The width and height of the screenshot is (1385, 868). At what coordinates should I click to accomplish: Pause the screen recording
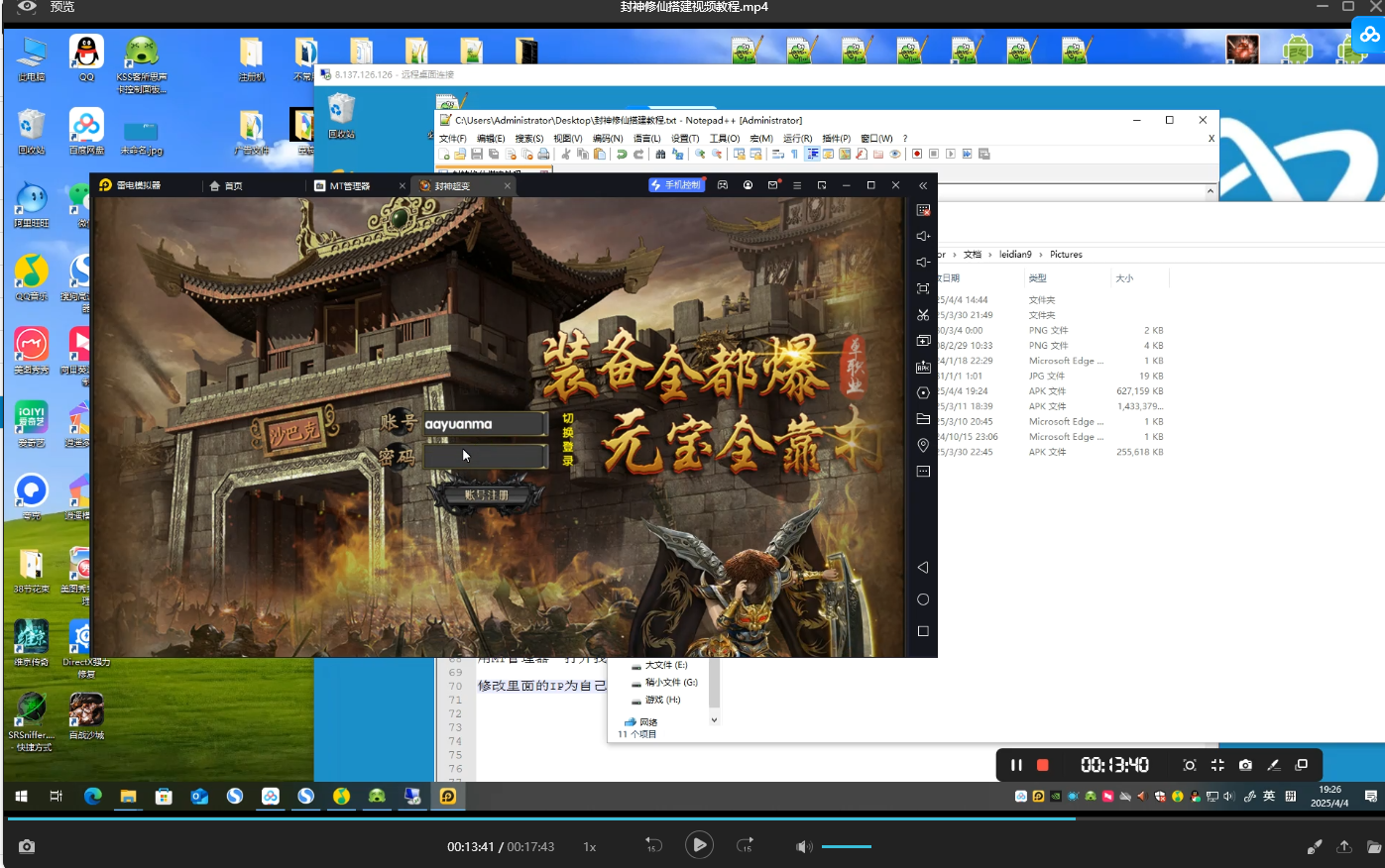pos(1016,765)
